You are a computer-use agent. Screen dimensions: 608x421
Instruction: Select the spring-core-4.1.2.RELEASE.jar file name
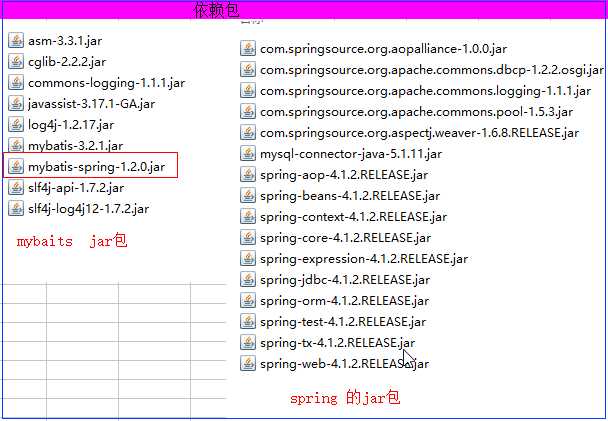click(345, 238)
